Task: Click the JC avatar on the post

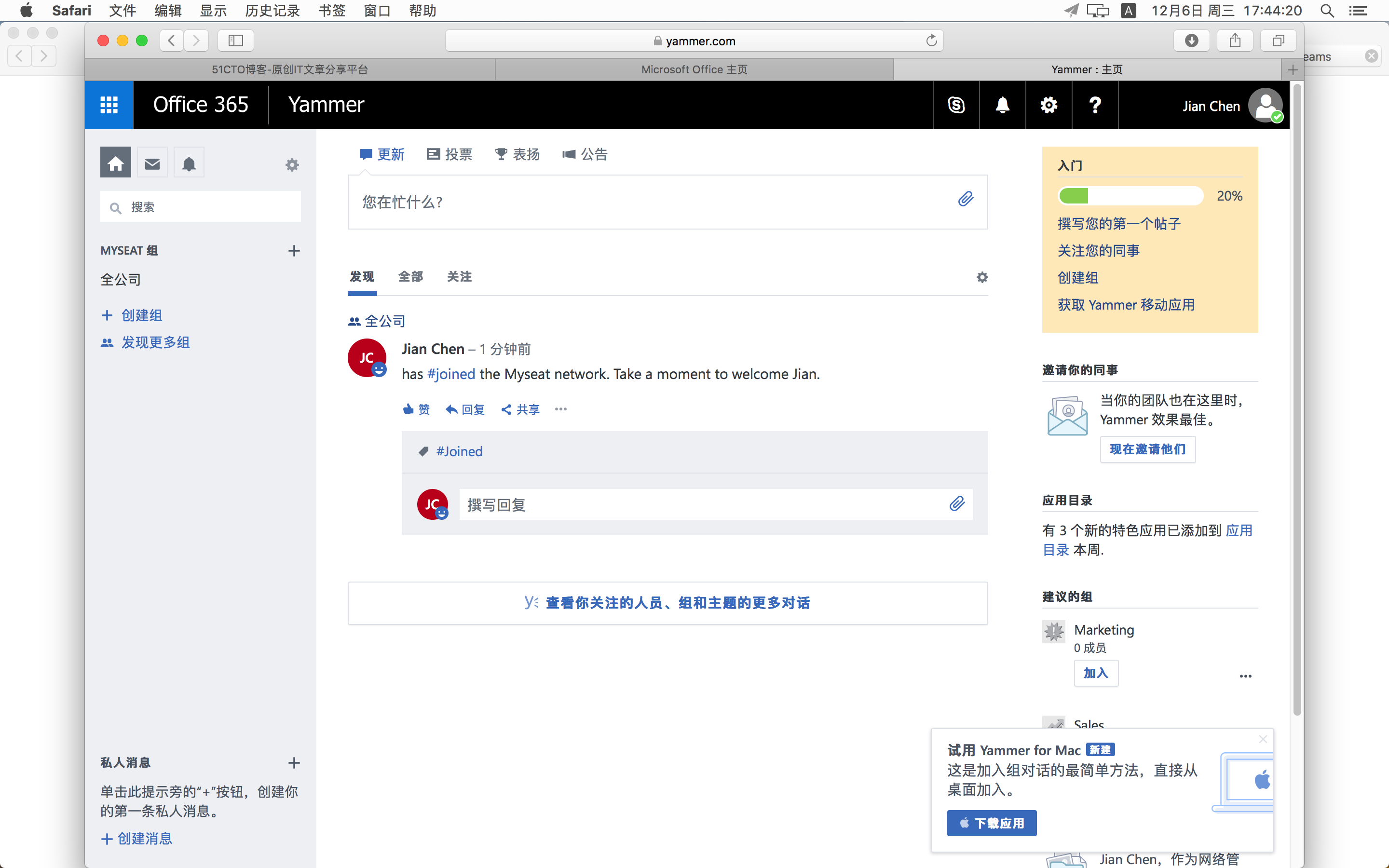Action: [x=367, y=358]
